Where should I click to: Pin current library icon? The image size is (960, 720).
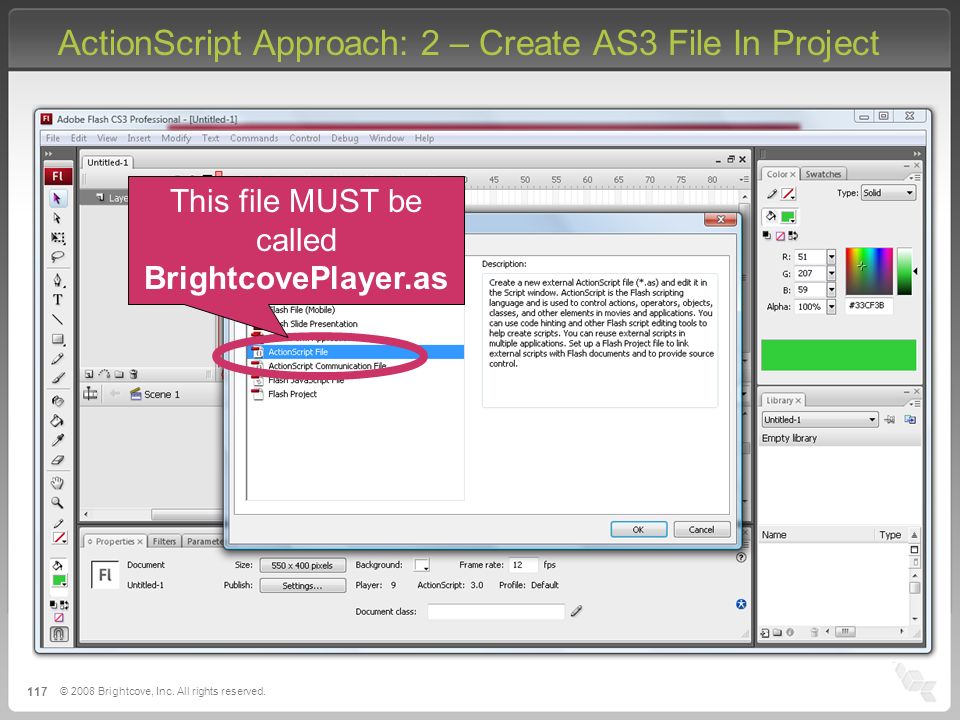890,419
